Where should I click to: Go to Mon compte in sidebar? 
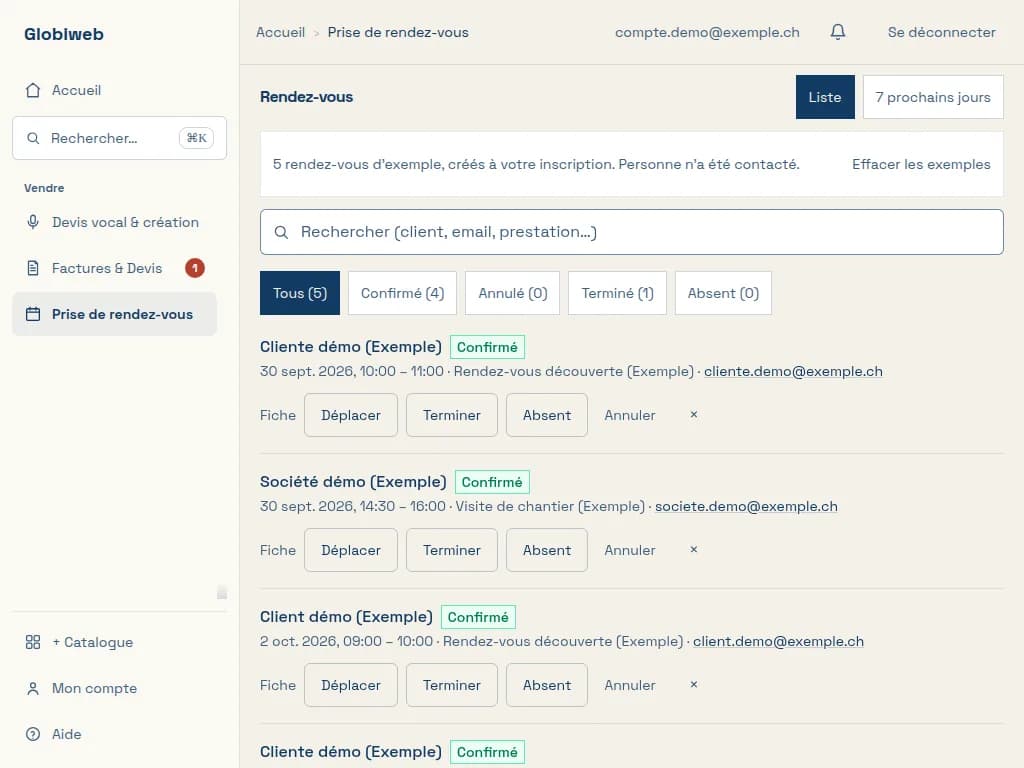[x=114, y=688]
